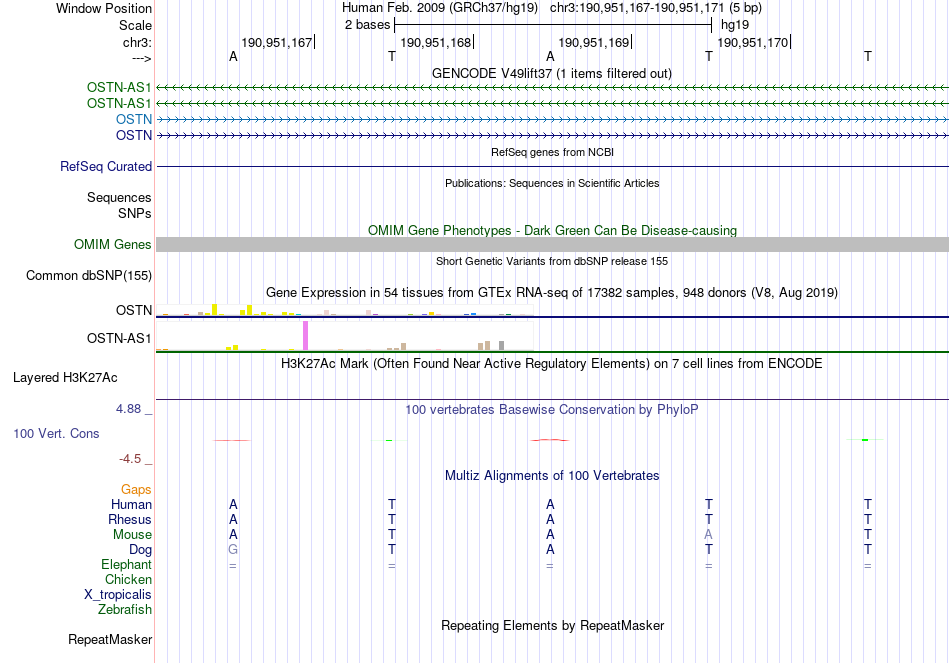Click the 4.88 PhyloP upper scale value
Viewport: 950px width, 663px height.
[x=128, y=409]
